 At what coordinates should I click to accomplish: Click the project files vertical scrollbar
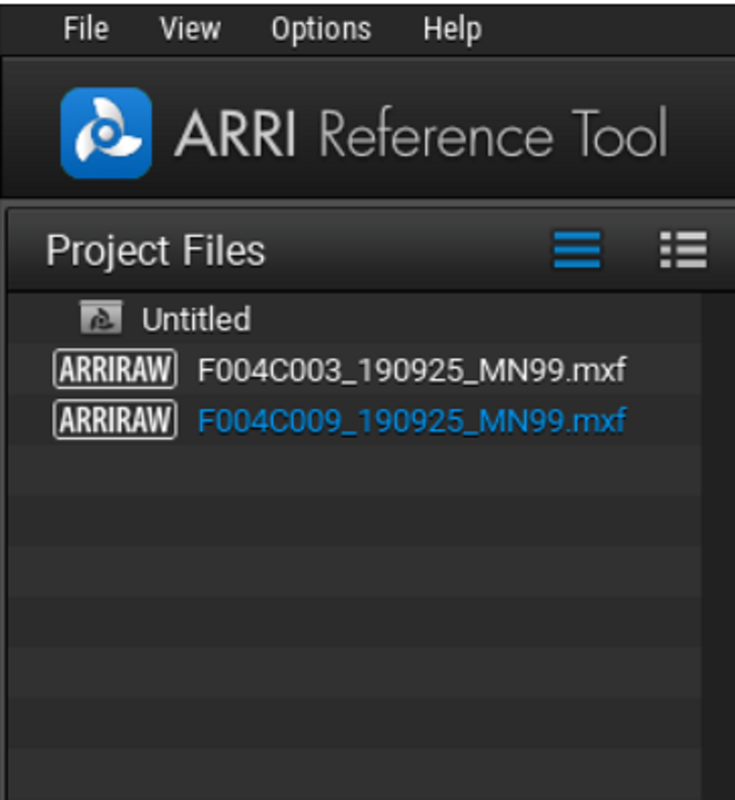[718, 546]
